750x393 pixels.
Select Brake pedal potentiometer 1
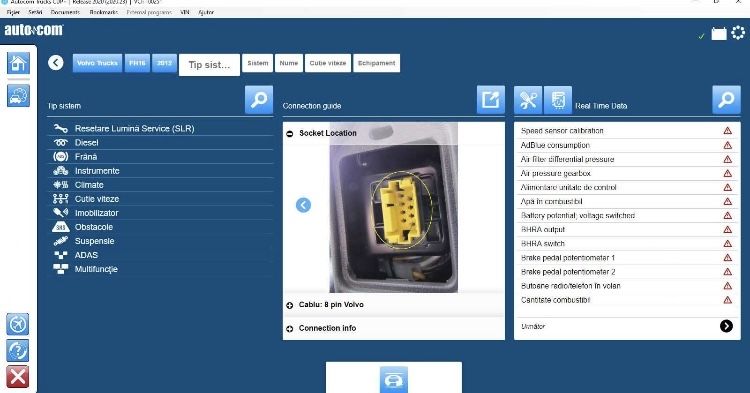tap(627, 258)
